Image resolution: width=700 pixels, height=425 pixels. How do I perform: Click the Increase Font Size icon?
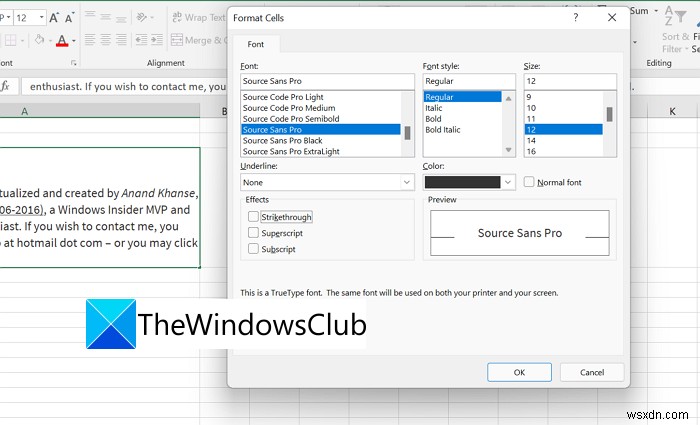pyautogui.click(x=54, y=18)
